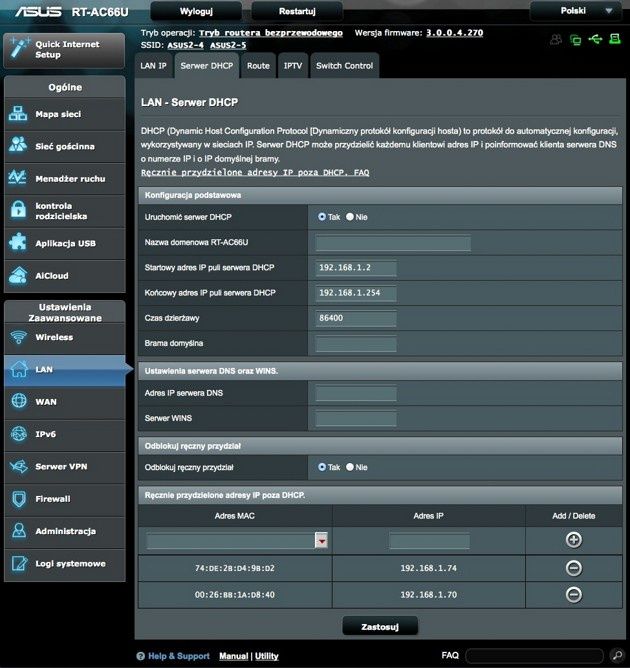630x668 pixels.
Task: Focus Serwer WINS input field
Action: (356, 418)
